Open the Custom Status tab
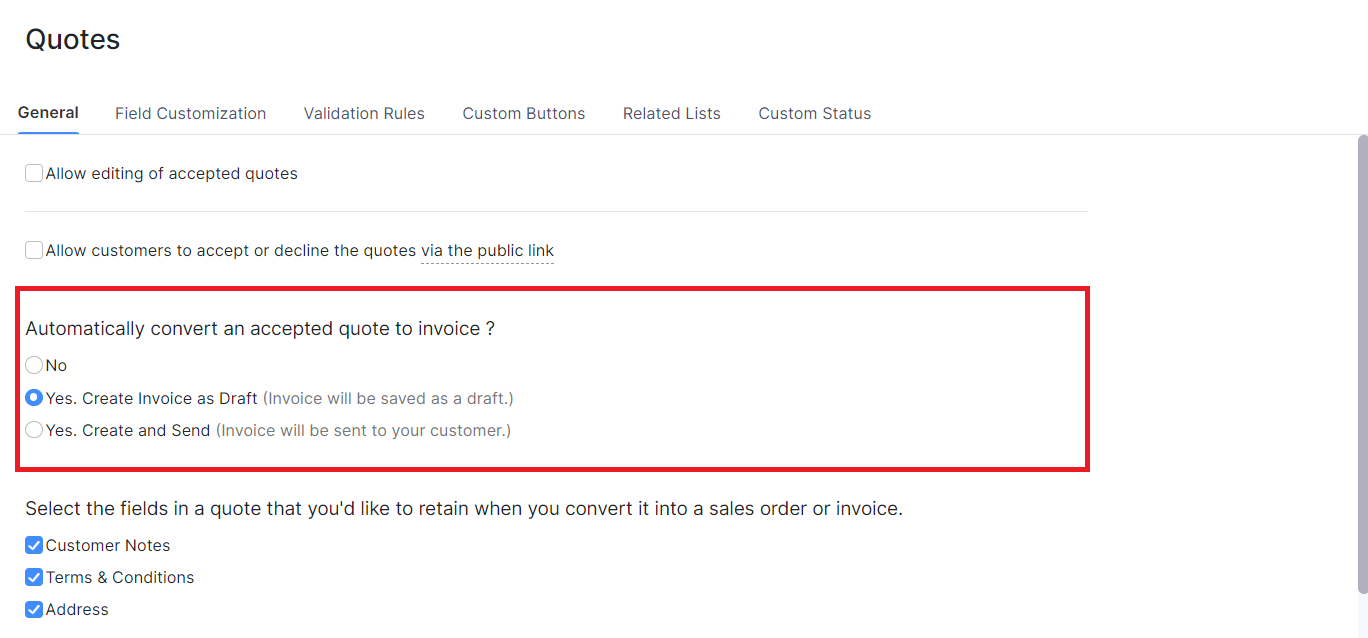The width and height of the screenshot is (1368, 638). tap(814, 114)
